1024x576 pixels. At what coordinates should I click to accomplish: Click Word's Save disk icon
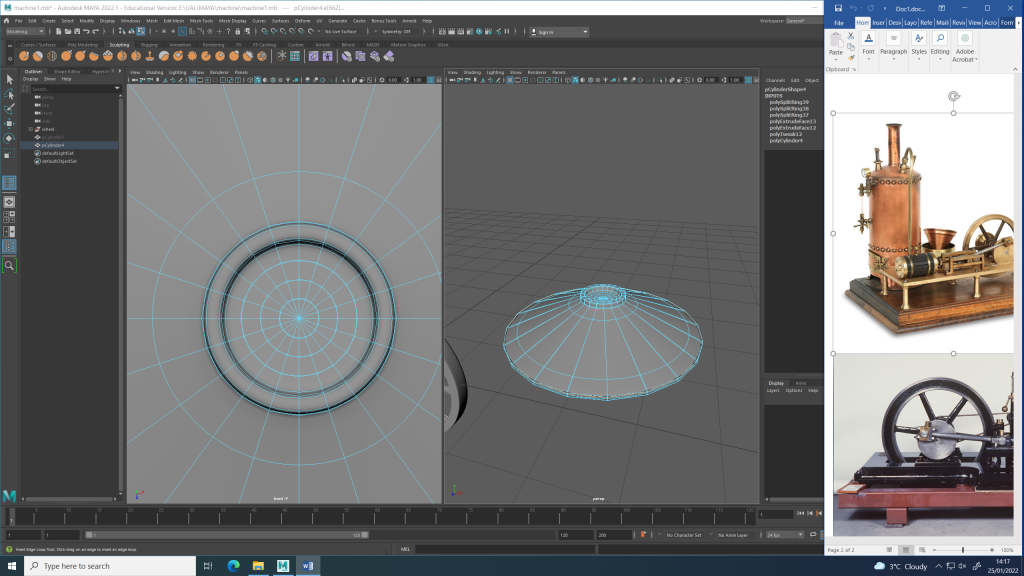tap(838, 8)
